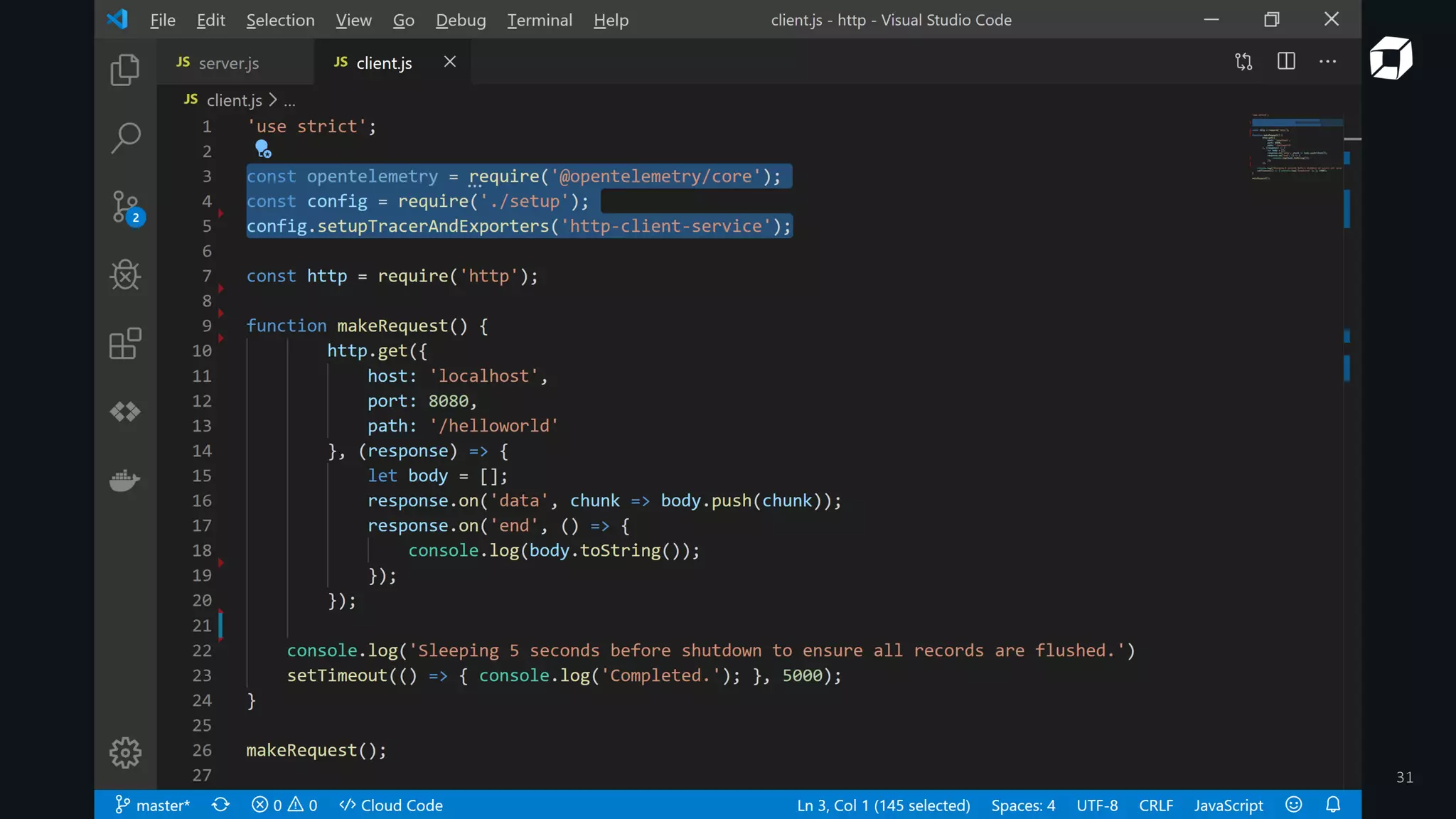Image resolution: width=1456 pixels, height=819 pixels.
Task: Click line number 22 in the gutter
Action: [202, 651]
